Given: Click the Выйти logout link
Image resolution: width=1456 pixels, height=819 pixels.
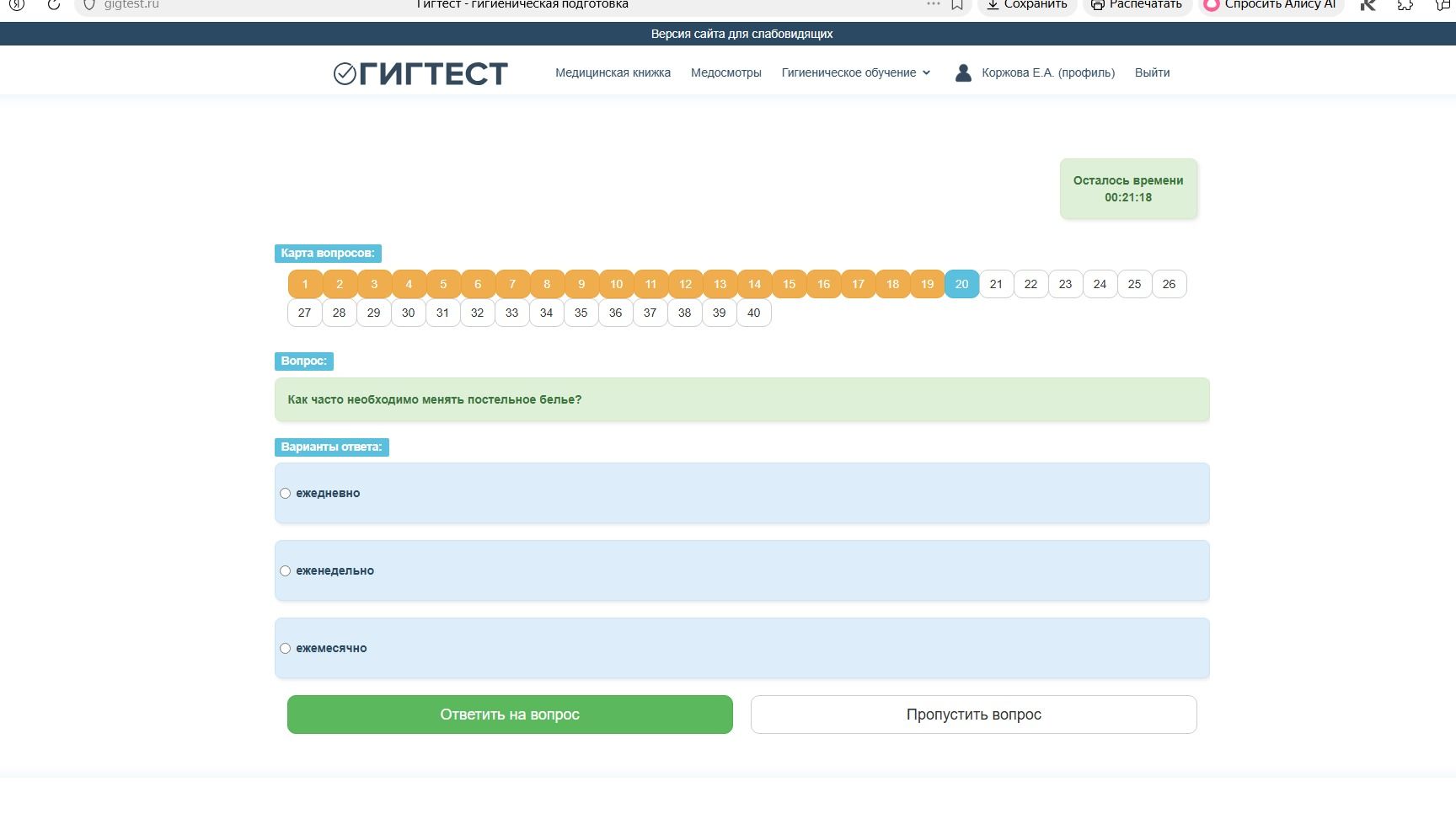Looking at the screenshot, I should pos(1152,72).
